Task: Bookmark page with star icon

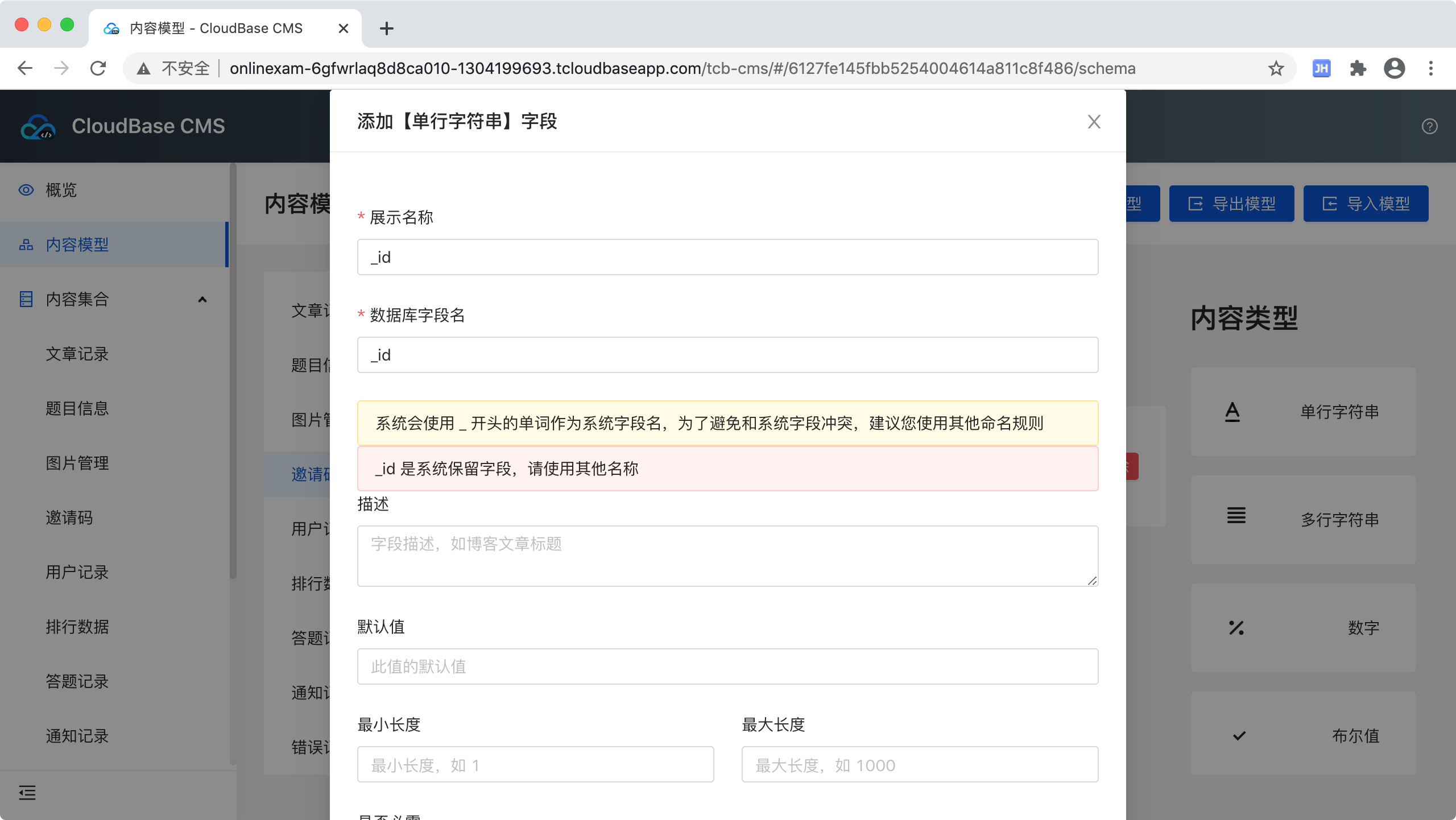Action: point(1276,69)
